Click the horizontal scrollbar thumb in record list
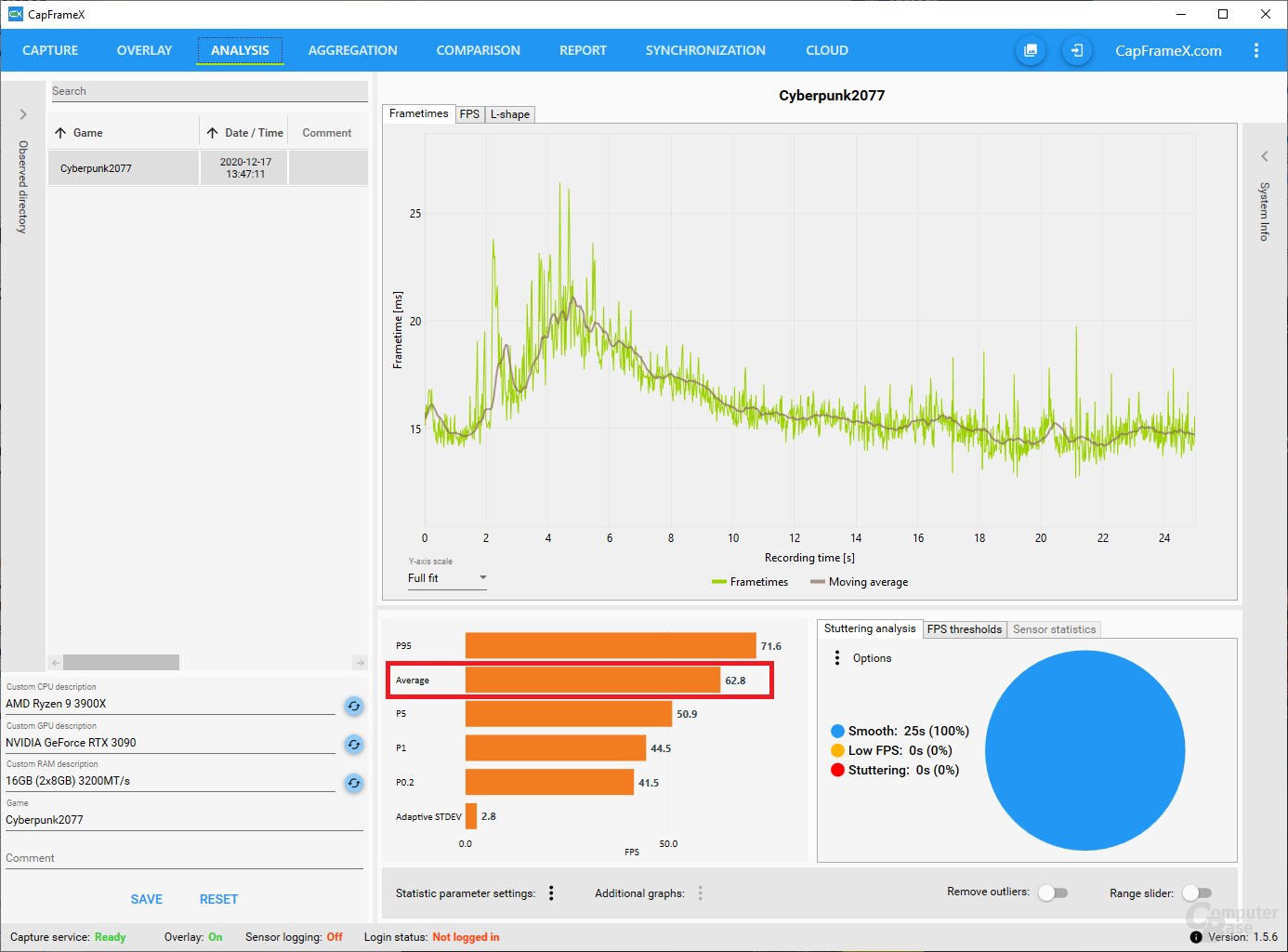1288x952 pixels. click(x=121, y=662)
